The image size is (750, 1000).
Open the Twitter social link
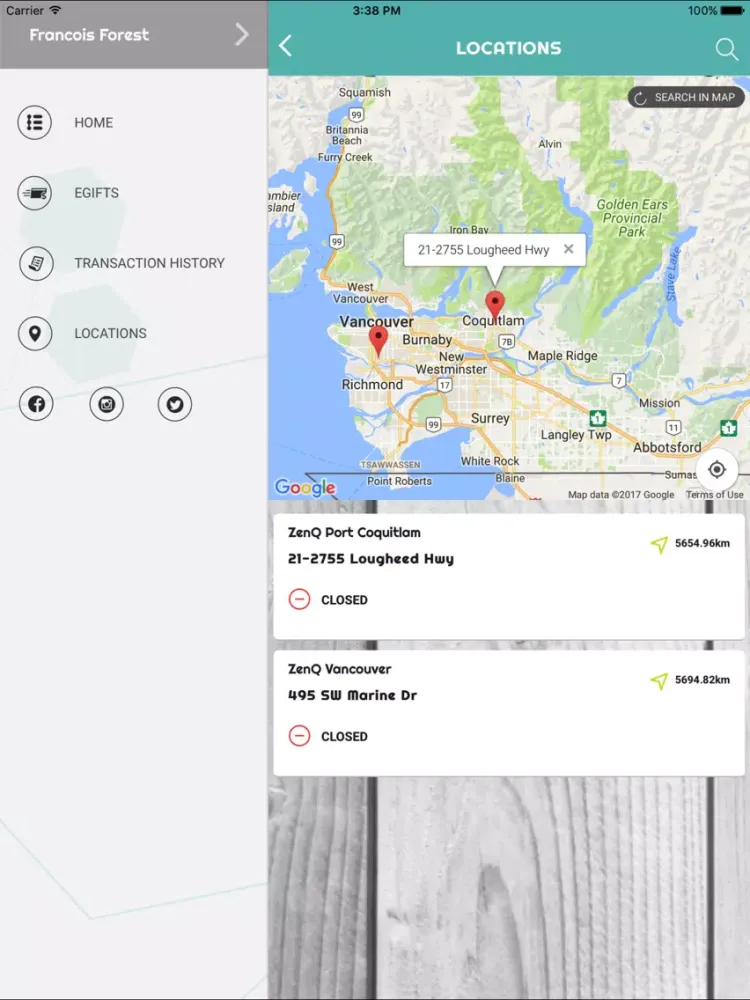(x=175, y=404)
